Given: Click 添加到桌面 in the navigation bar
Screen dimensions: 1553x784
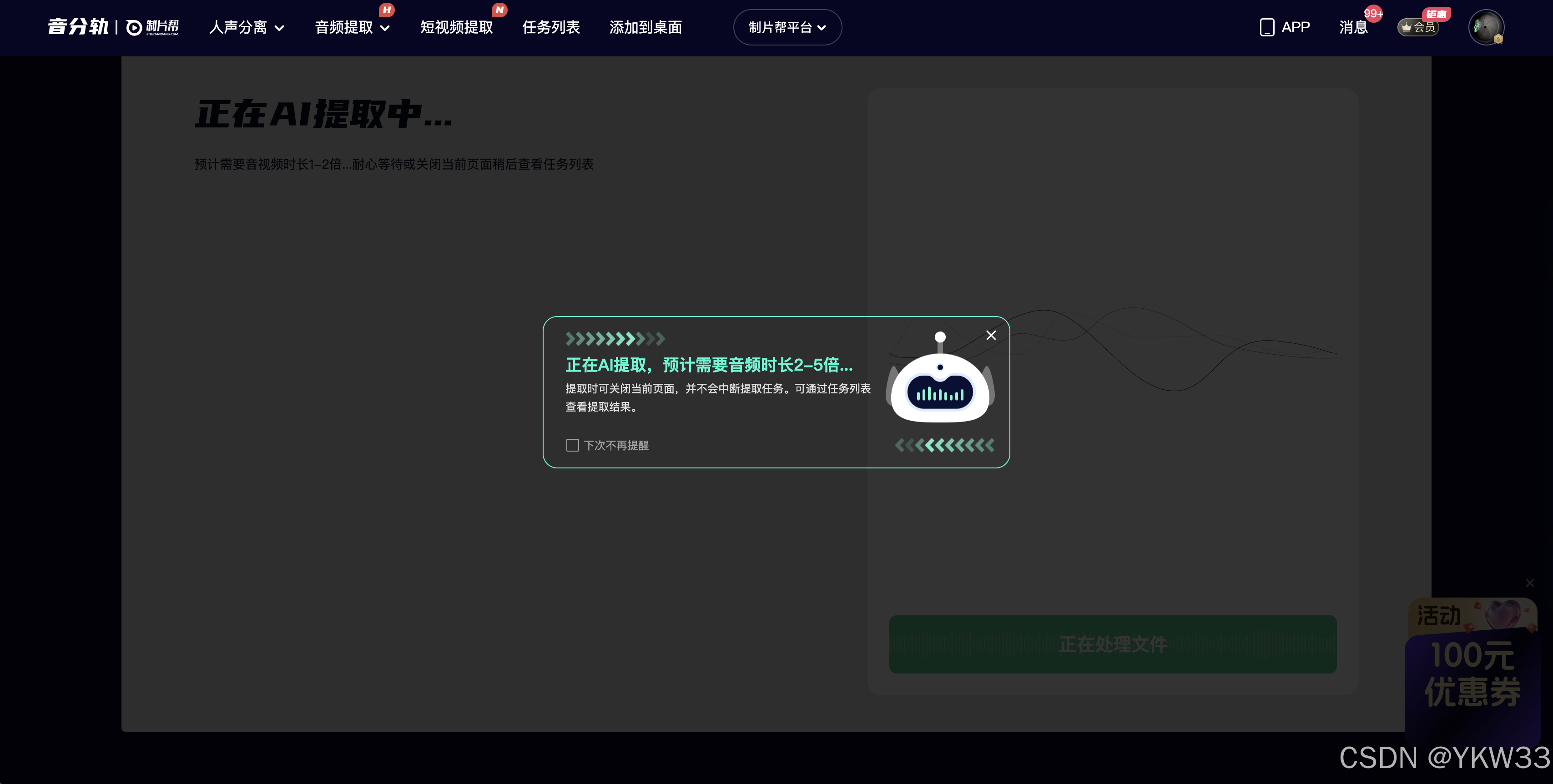Looking at the screenshot, I should tap(645, 27).
